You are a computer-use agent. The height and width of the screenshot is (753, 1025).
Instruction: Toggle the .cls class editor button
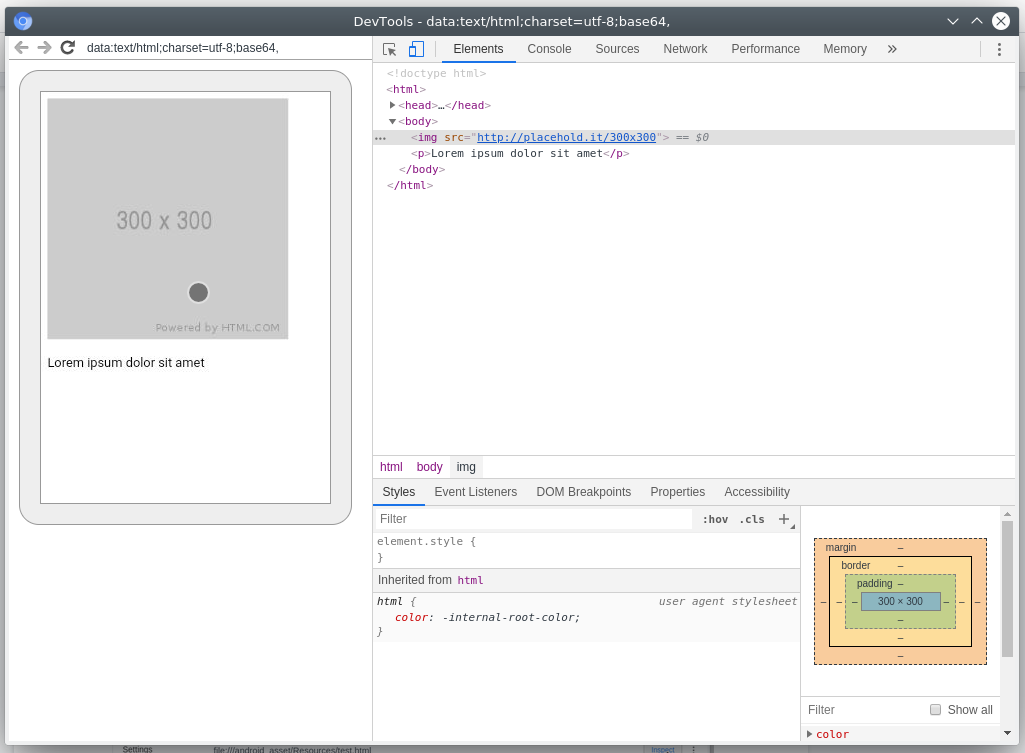[751, 519]
